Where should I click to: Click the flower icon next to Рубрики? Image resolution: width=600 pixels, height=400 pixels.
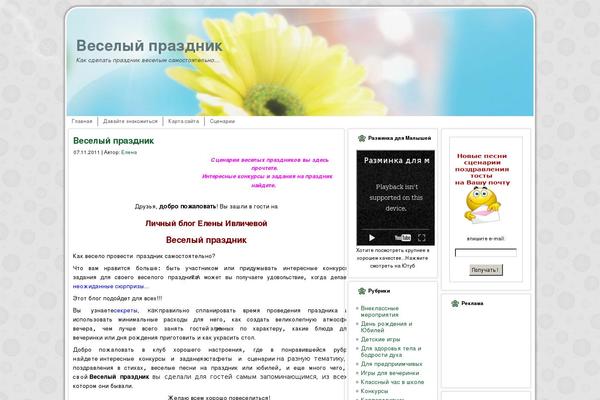[x=362, y=291]
